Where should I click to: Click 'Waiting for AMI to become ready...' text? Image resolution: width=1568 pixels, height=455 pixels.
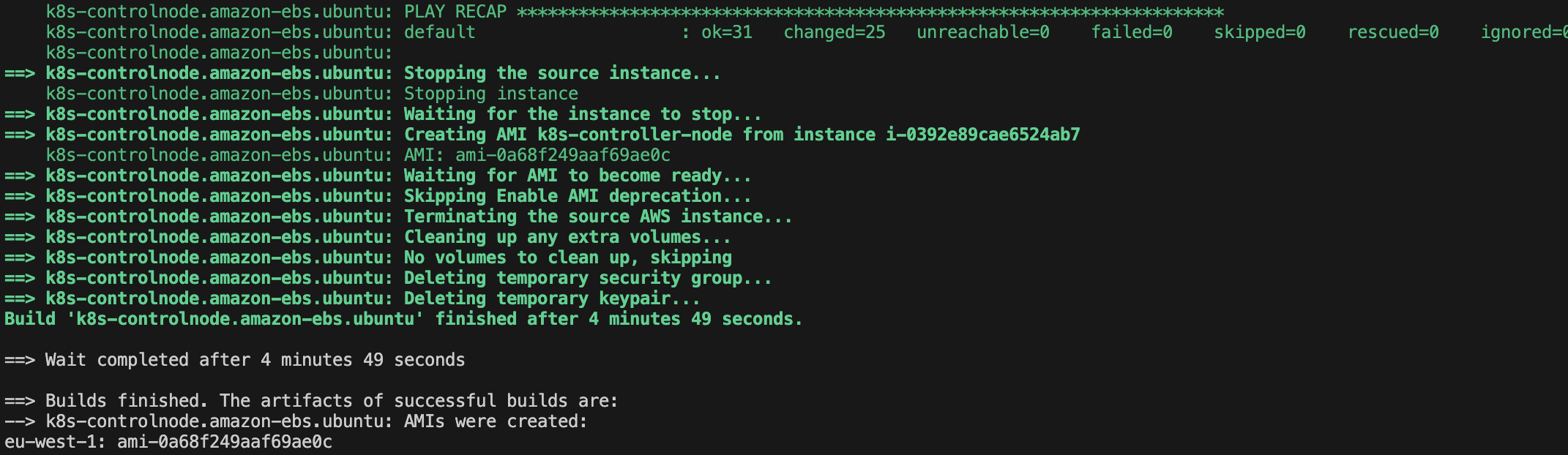pyautogui.click(x=577, y=176)
